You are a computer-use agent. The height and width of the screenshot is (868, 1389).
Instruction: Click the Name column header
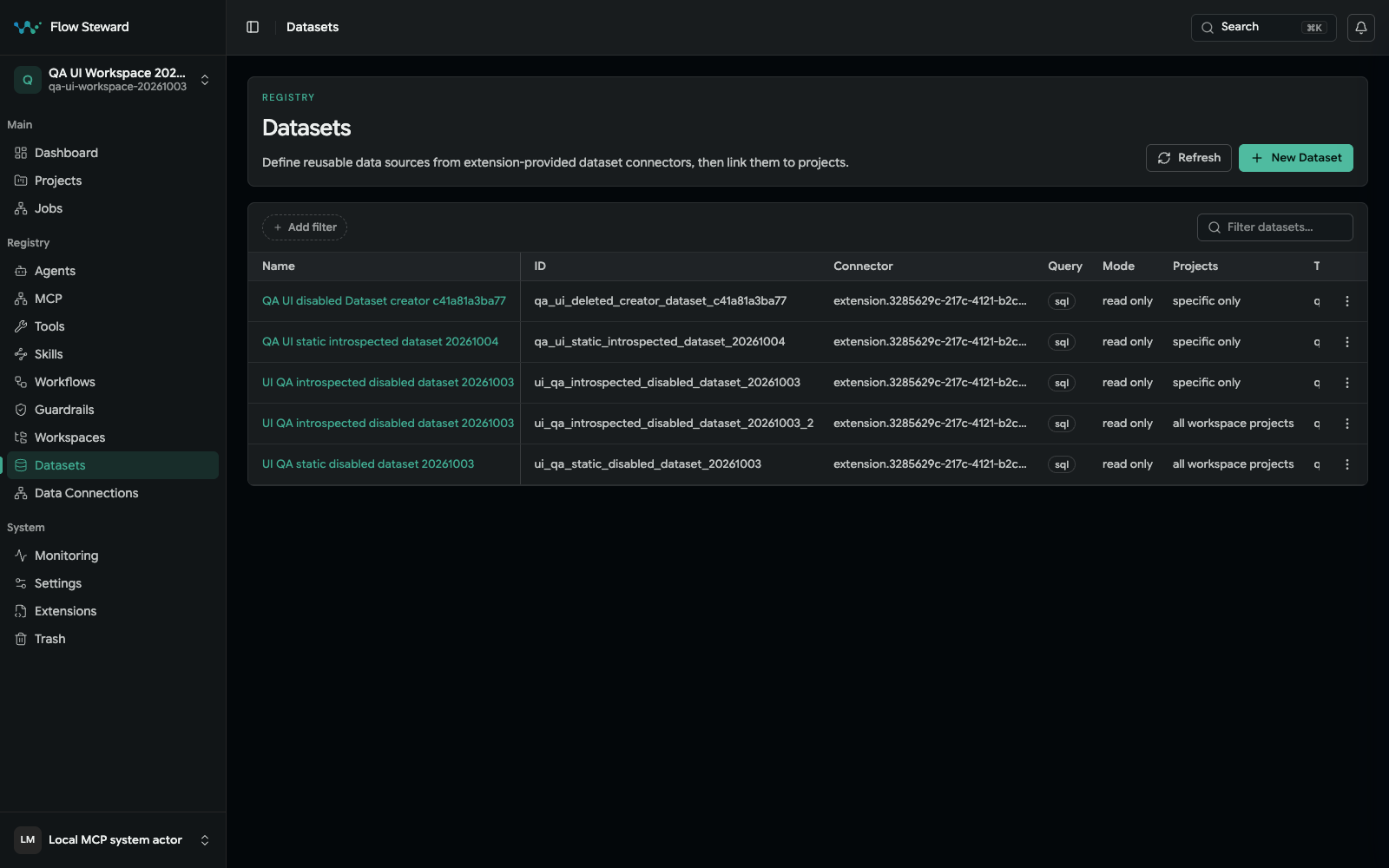tap(279, 266)
